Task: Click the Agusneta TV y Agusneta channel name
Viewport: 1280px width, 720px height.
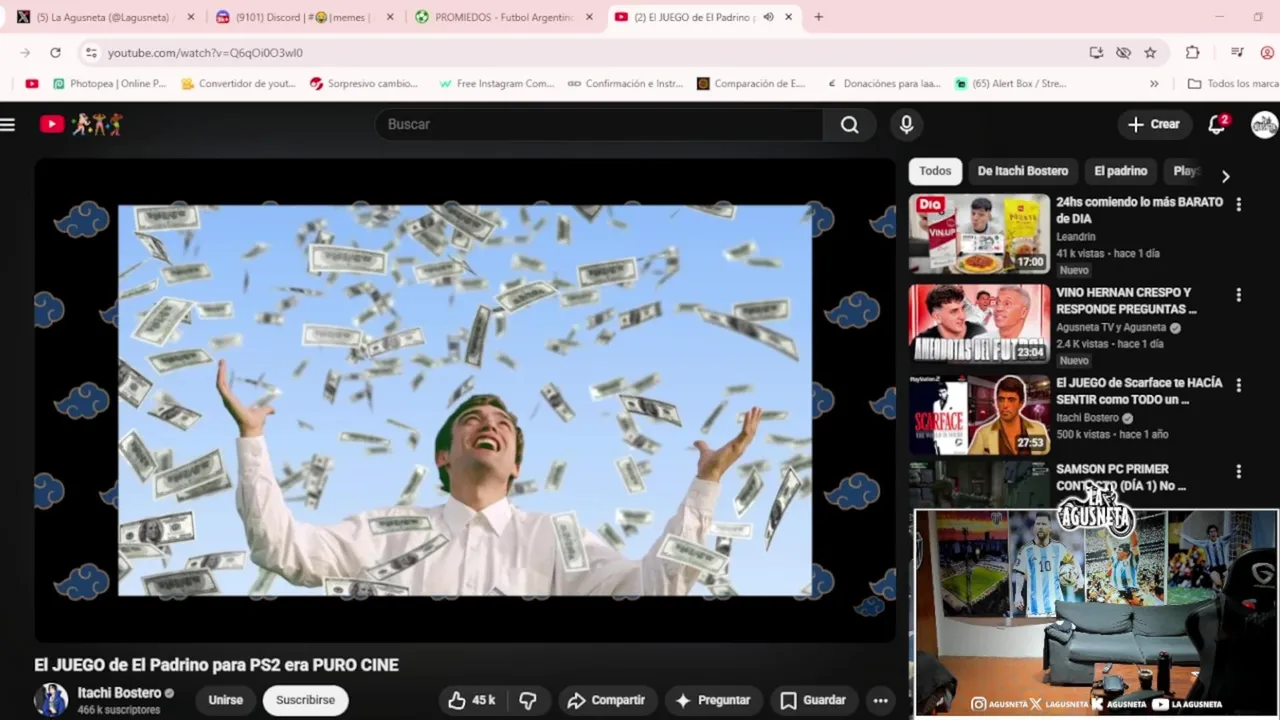Action: (x=1111, y=327)
